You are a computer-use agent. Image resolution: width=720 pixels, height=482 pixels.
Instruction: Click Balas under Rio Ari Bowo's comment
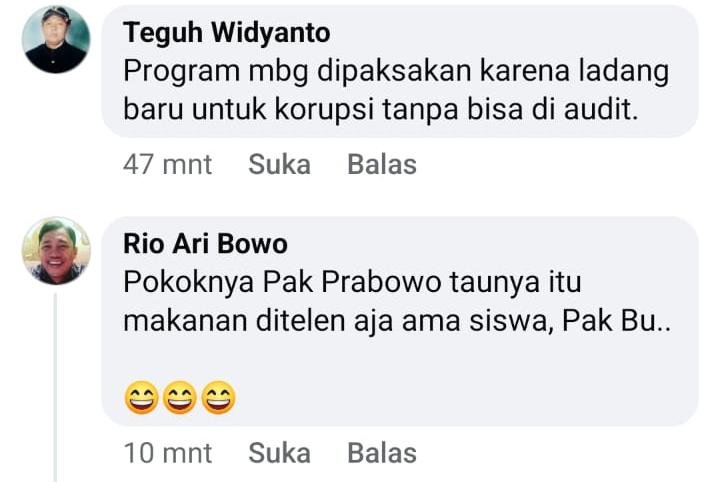click(x=382, y=453)
